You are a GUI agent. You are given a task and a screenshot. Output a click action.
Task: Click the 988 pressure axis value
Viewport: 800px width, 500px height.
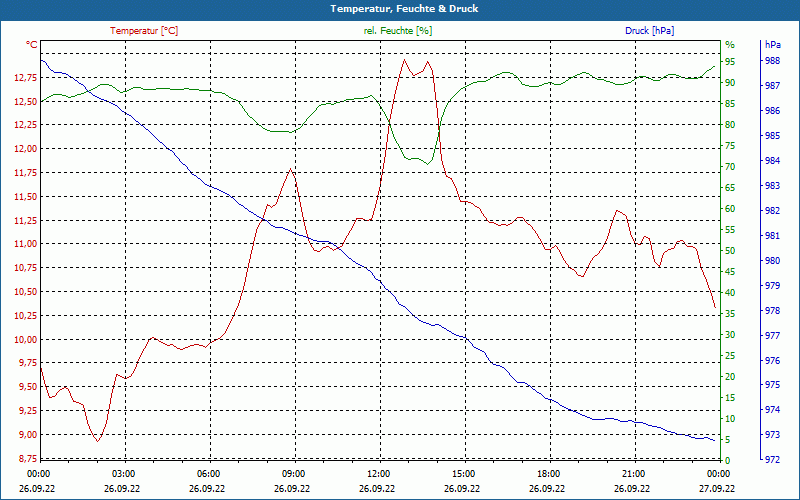[772, 61]
